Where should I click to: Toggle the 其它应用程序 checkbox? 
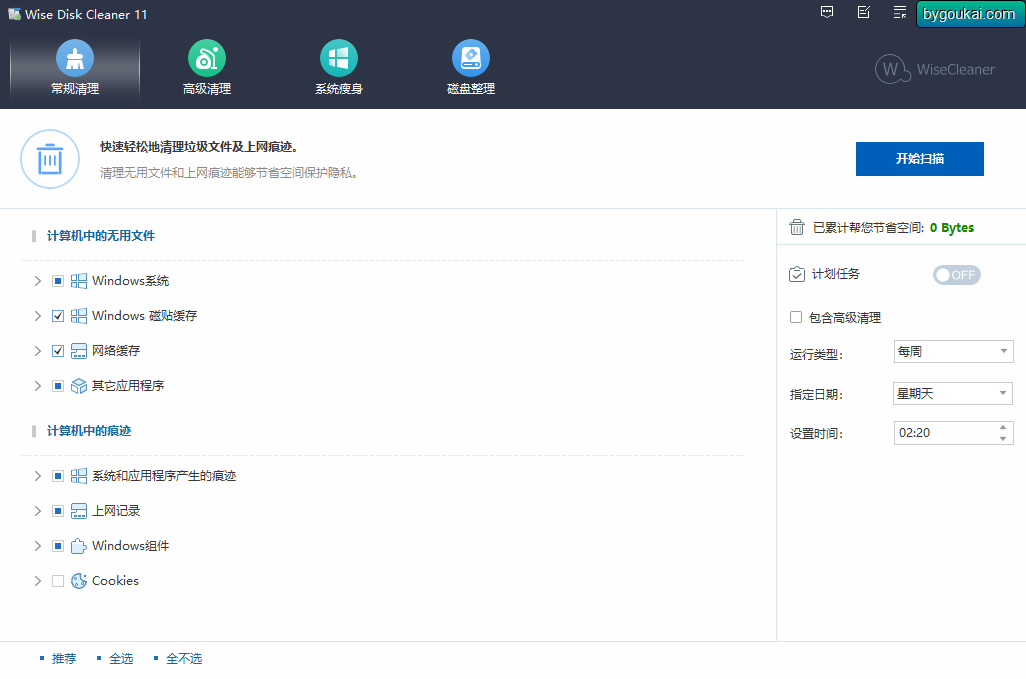[x=58, y=386]
